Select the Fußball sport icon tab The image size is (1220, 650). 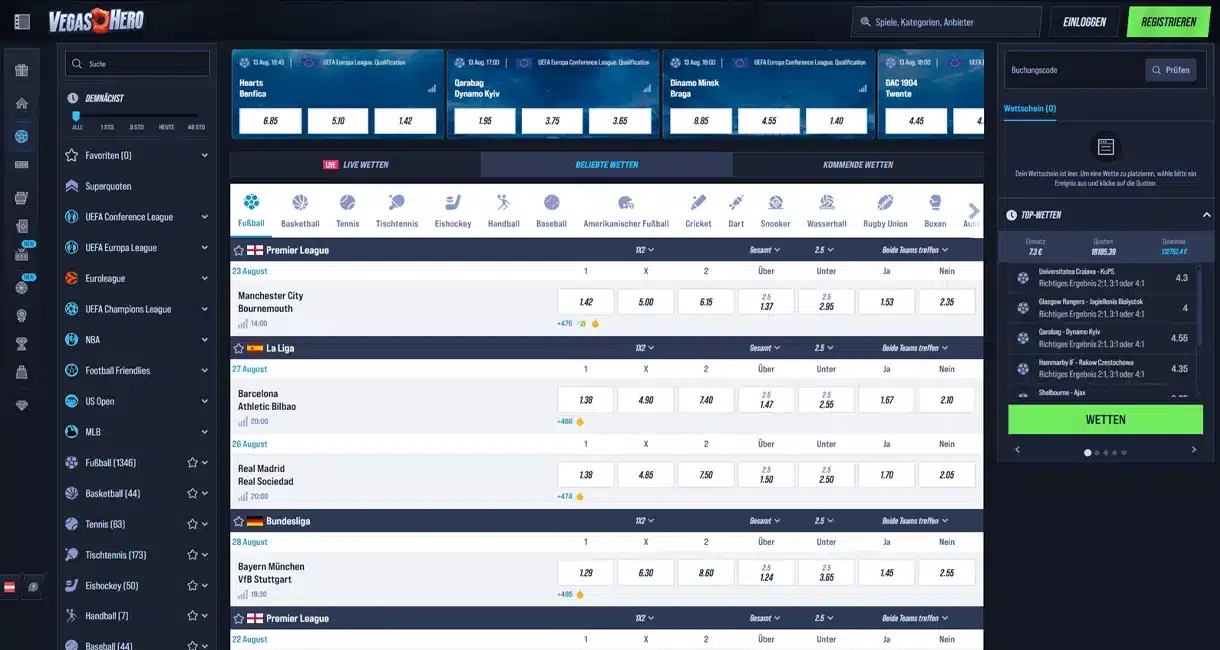[251, 212]
